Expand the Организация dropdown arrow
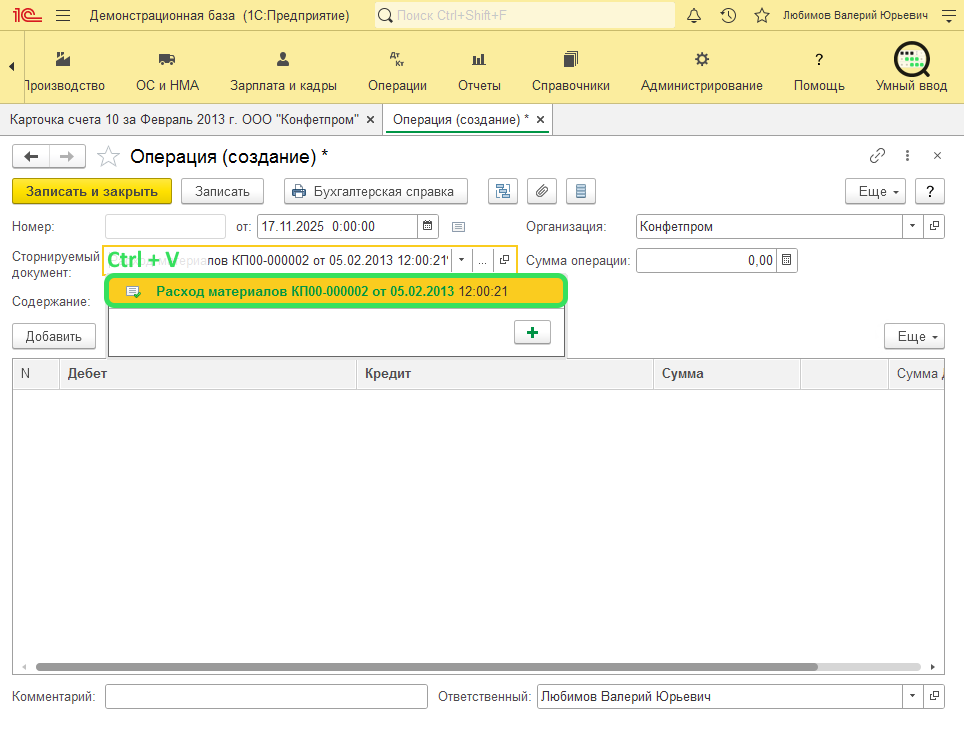 tap(912, 226)
